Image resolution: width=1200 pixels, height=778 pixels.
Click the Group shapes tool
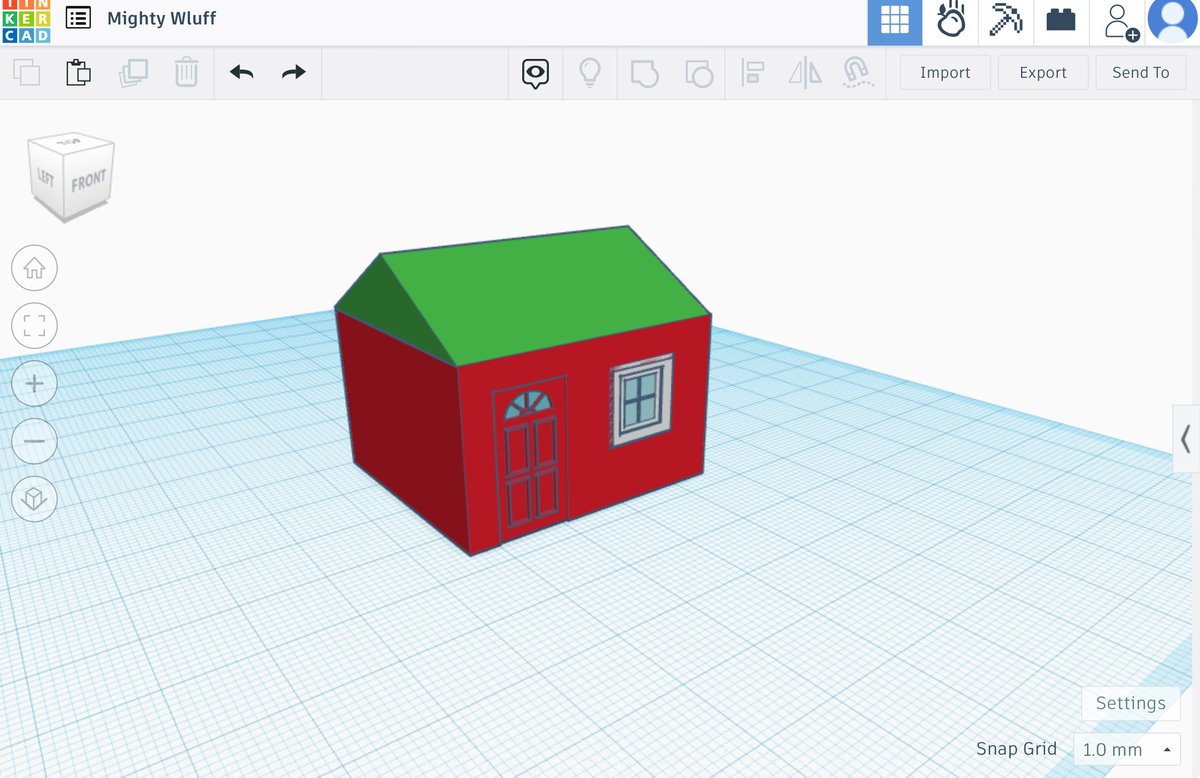pyautogui.click(x=645, y=73)
